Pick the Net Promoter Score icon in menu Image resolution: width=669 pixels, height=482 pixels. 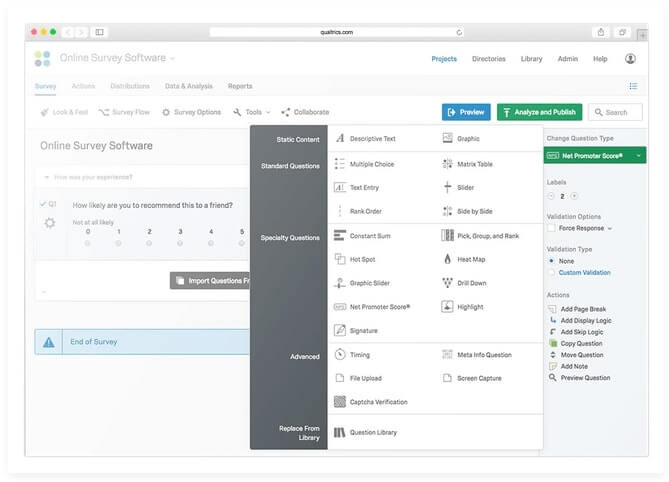(340, 307)
